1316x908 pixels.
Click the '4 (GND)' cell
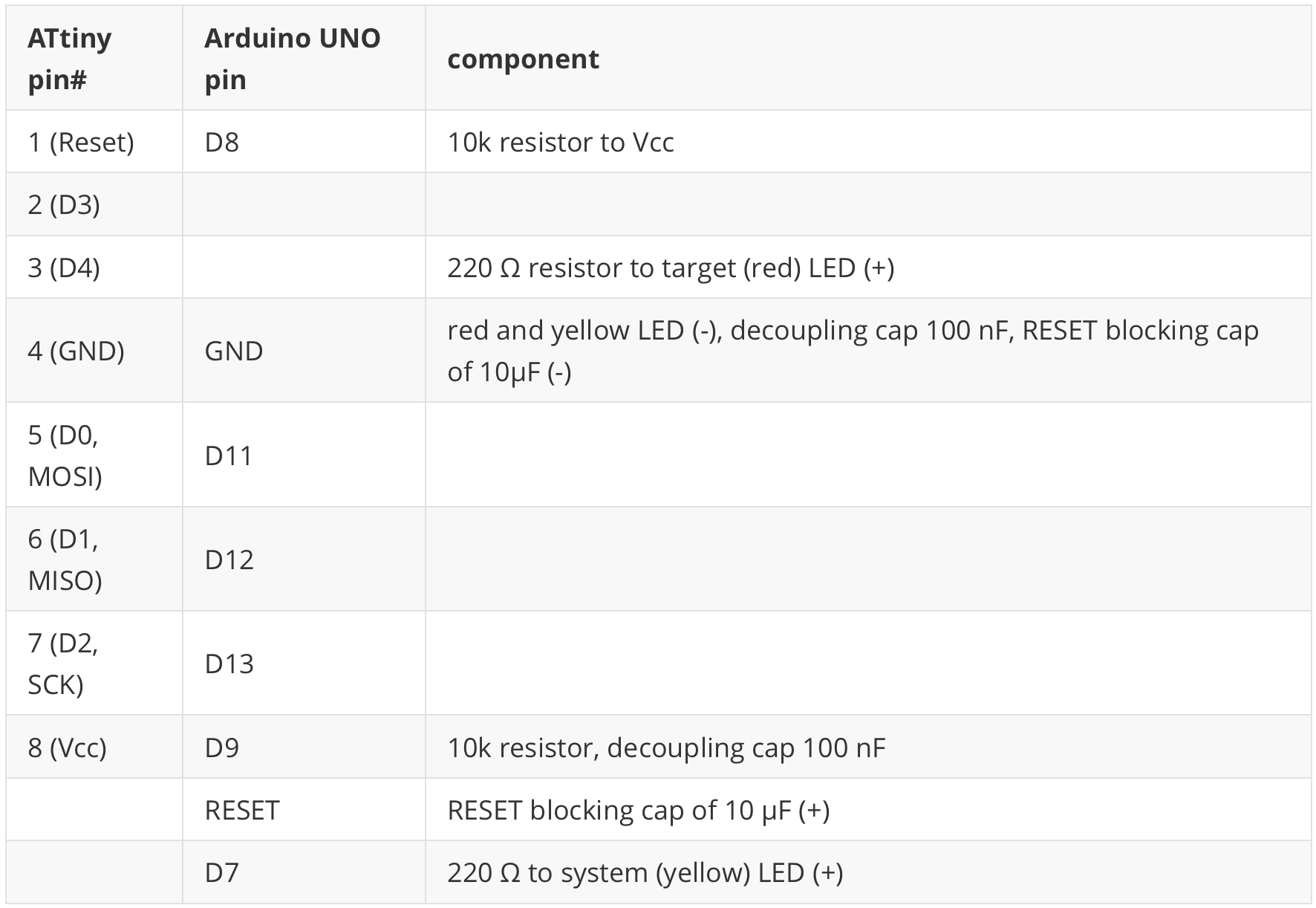[x=76, y=351]
